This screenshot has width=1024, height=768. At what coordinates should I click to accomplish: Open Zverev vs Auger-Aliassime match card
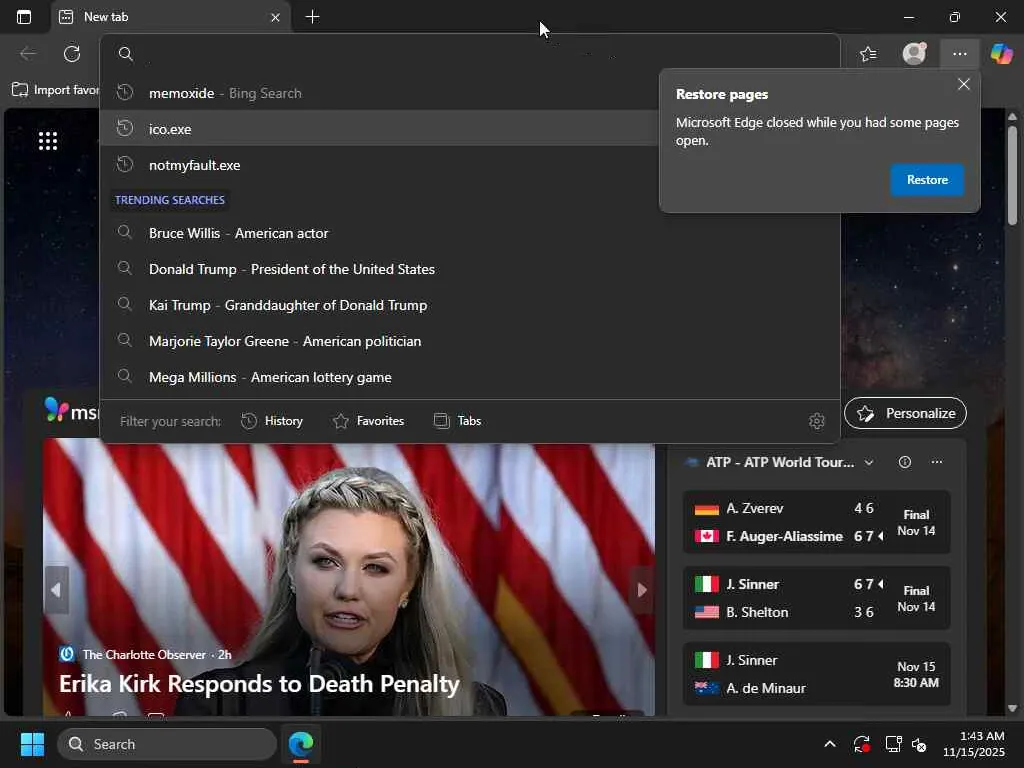pyautogui.click(x=816, y=522)
